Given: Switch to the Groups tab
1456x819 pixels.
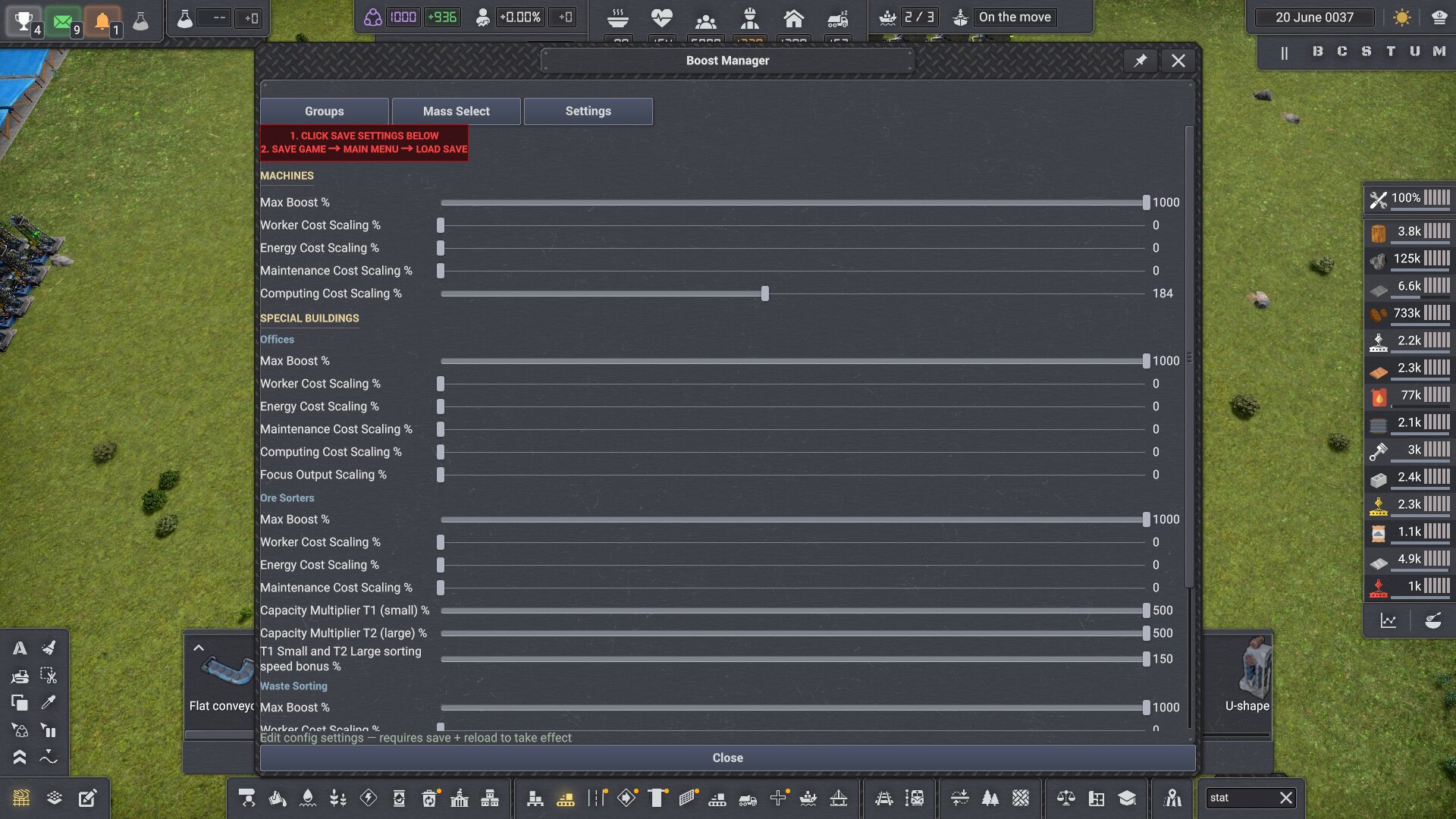Looking at the screenshot, I should [325, 111].
